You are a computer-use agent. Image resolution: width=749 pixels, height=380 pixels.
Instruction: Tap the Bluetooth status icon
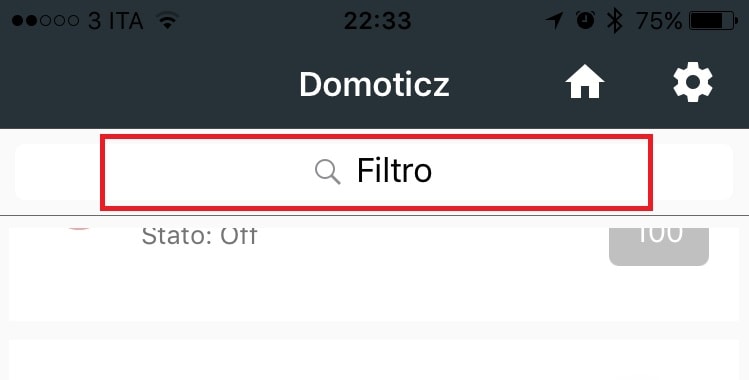[x=614, y=21]
